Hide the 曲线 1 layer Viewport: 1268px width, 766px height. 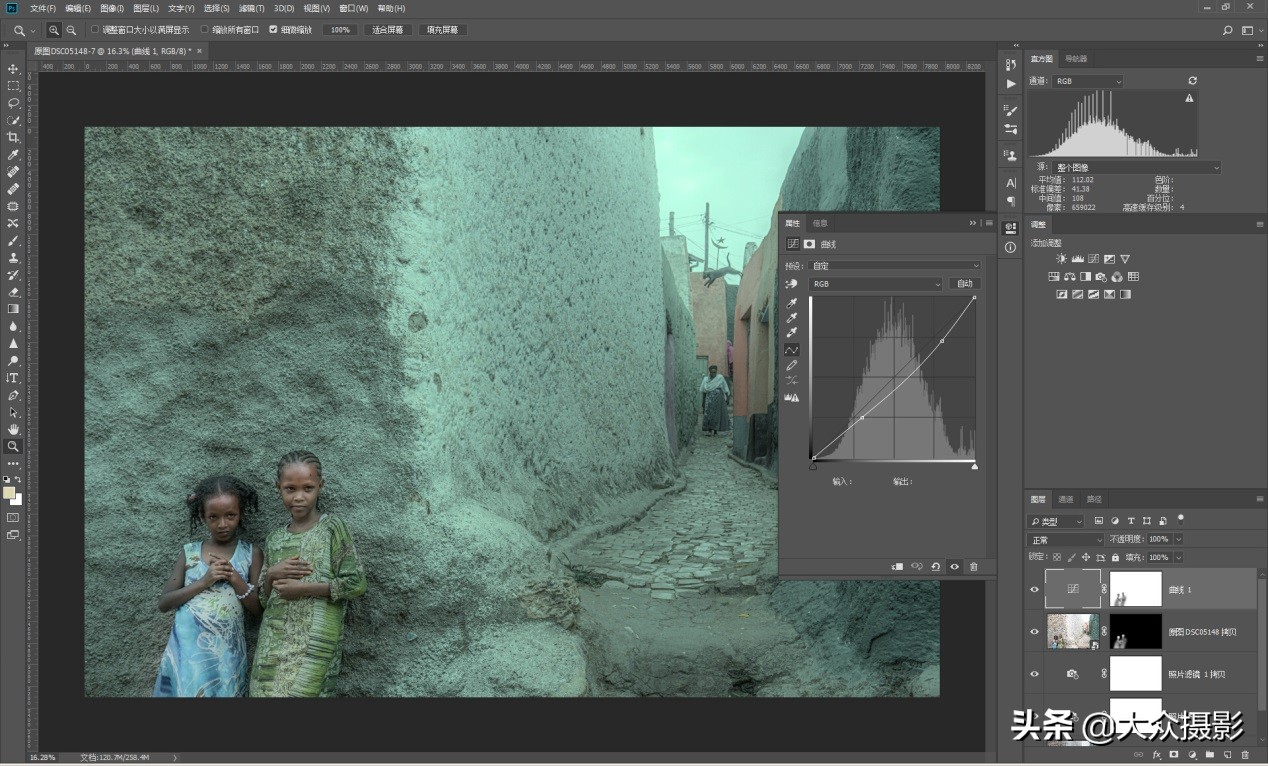coord(1035,590)
